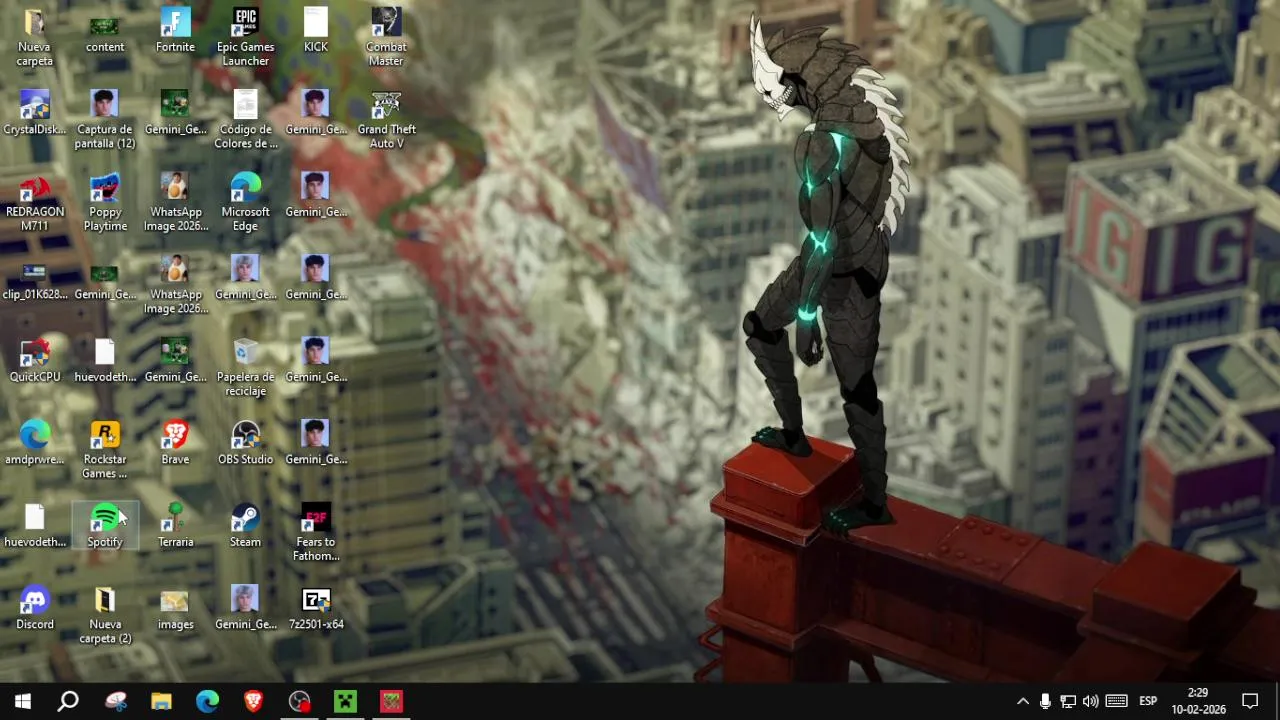Select the KICK file icon on desktop
The image size is (1280, 720).
point(316,30)
